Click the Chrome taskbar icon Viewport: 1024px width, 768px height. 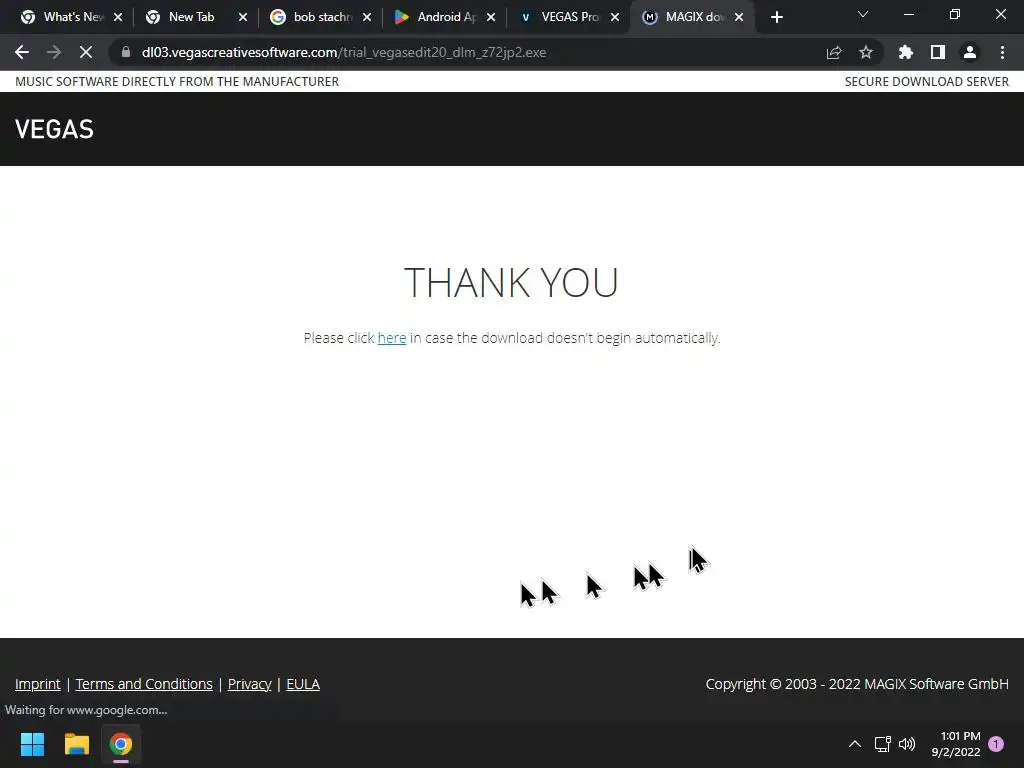pos(121,744)
